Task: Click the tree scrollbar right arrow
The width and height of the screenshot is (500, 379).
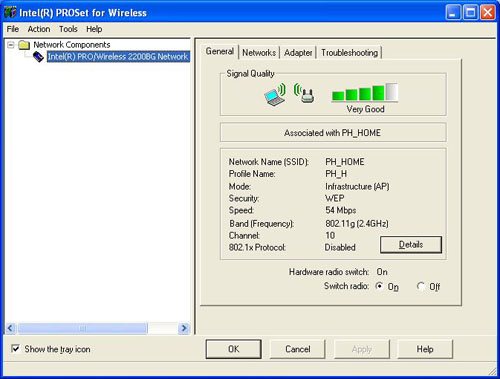Action: click(183, 328)
